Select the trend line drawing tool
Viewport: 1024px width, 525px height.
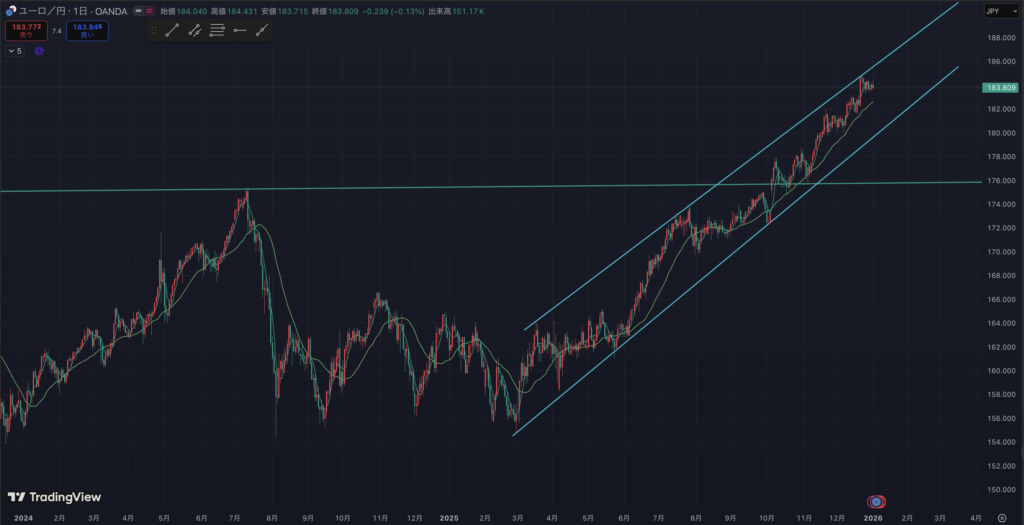point(171,30)
